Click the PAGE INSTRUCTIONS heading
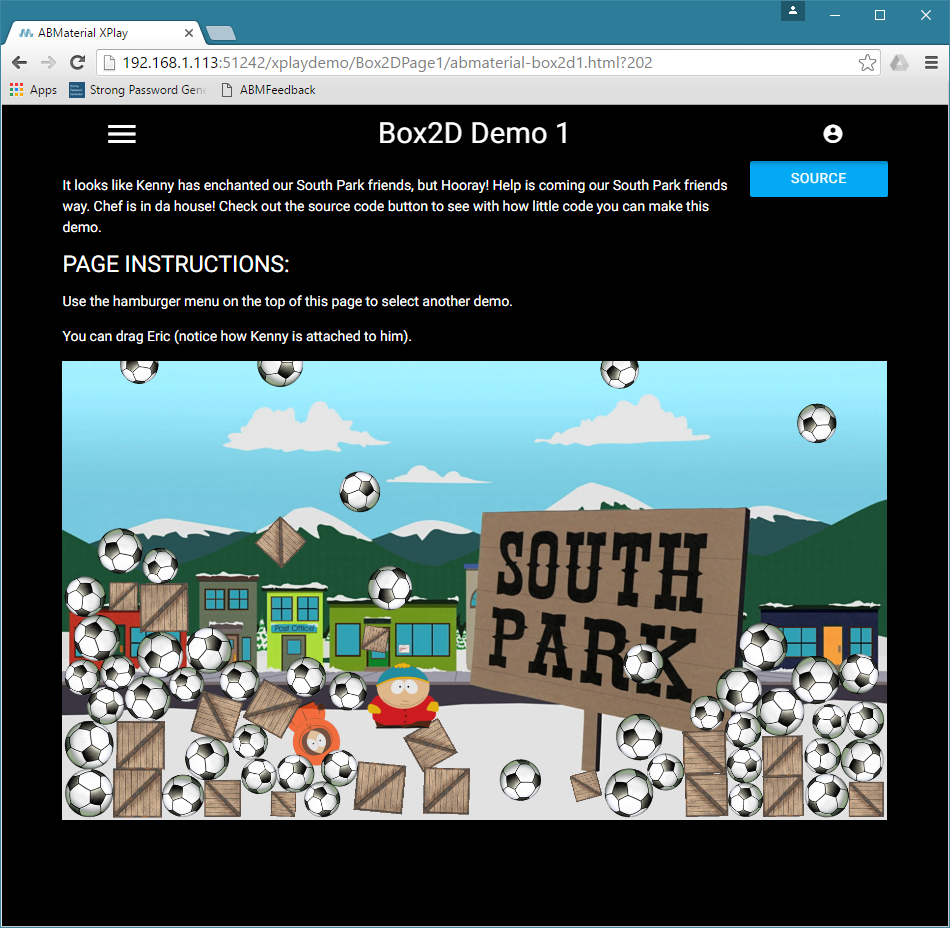Screen dimensions: 950x928 (x=176, y=264)
